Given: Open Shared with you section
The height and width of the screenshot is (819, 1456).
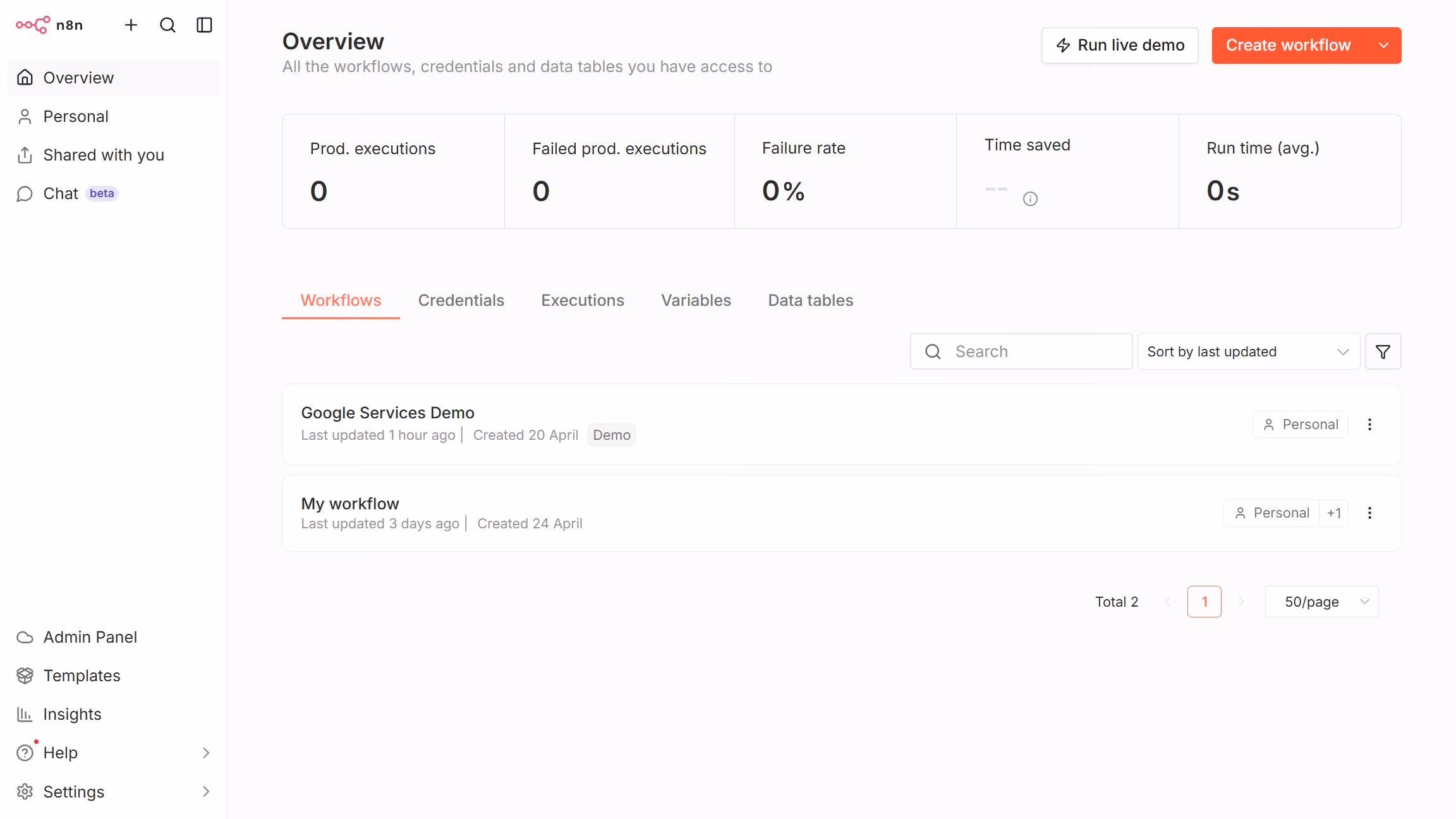Looking at the screenshot, I should point(114,155).
